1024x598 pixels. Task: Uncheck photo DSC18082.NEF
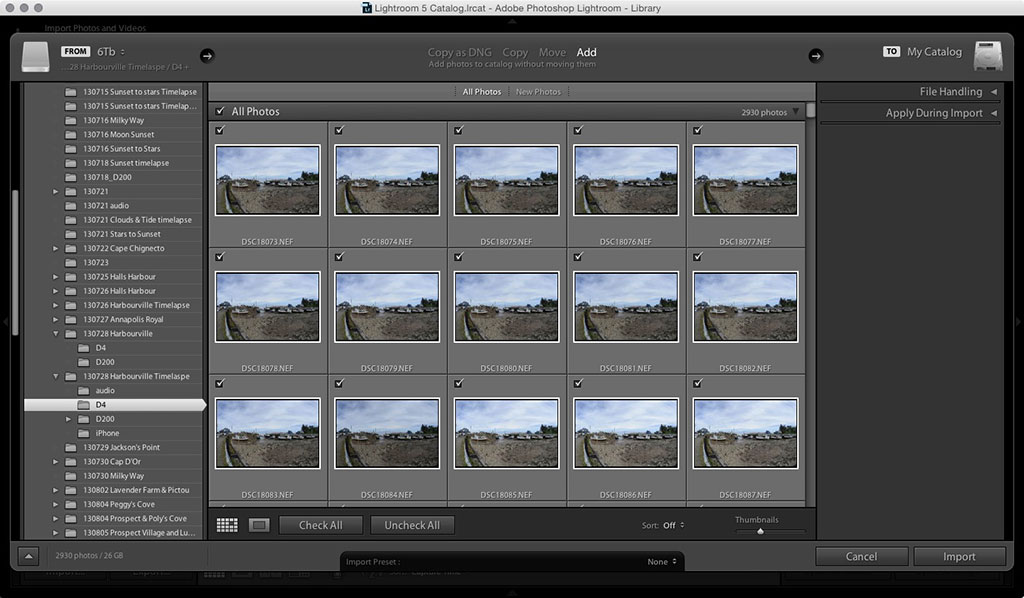click(x=698, y=257)
